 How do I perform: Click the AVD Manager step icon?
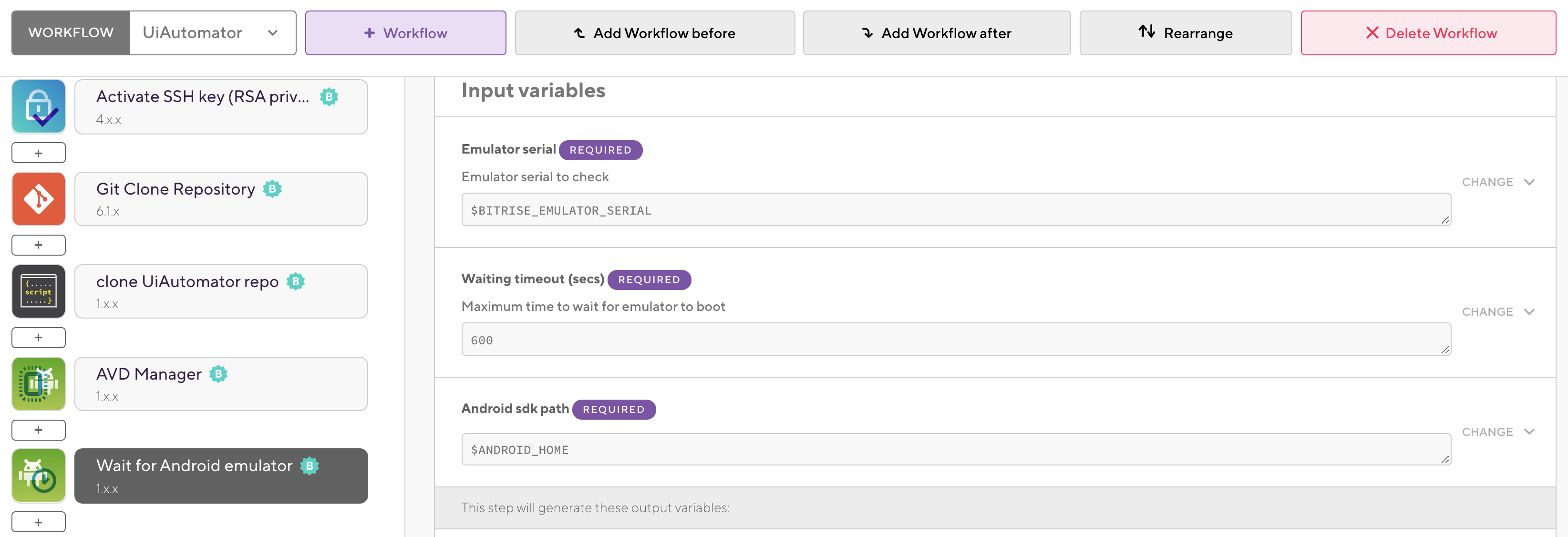pos(38,383)
